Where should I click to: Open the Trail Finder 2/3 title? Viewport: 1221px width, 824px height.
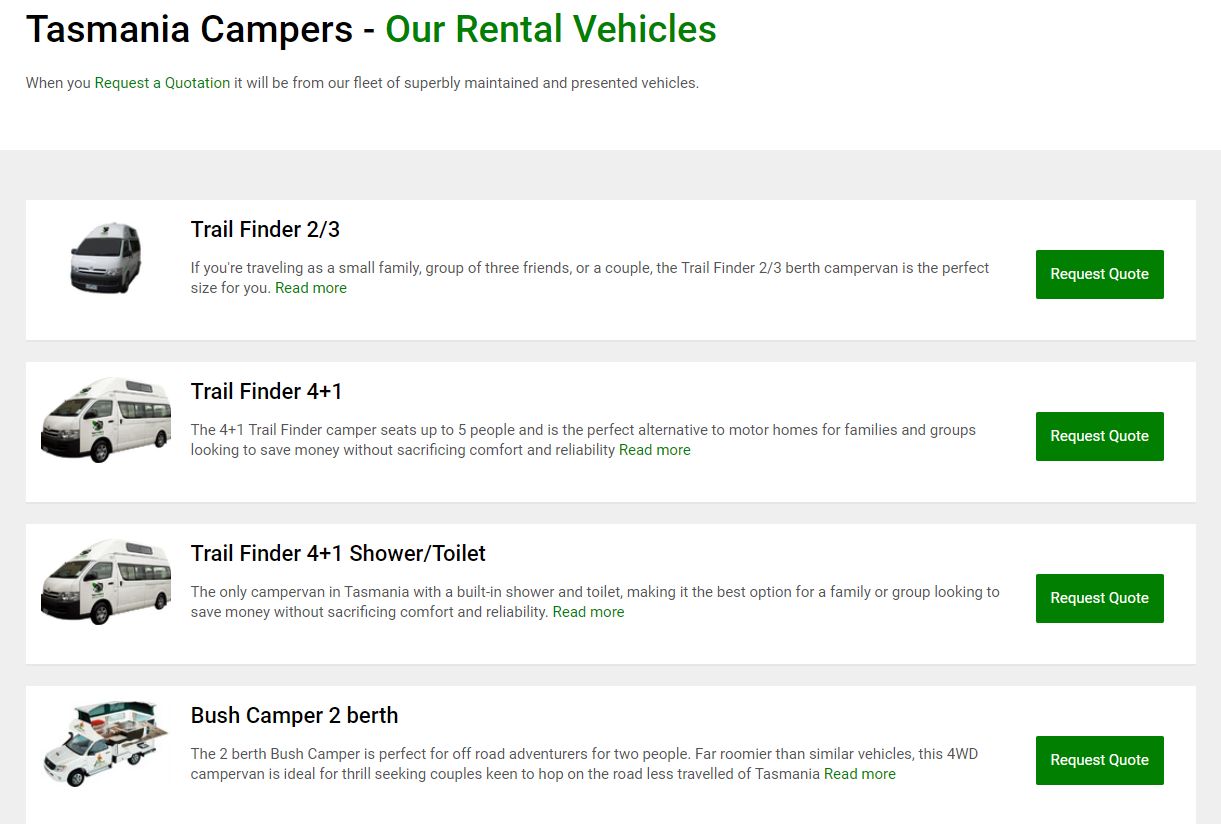click(x=265, y=229)
